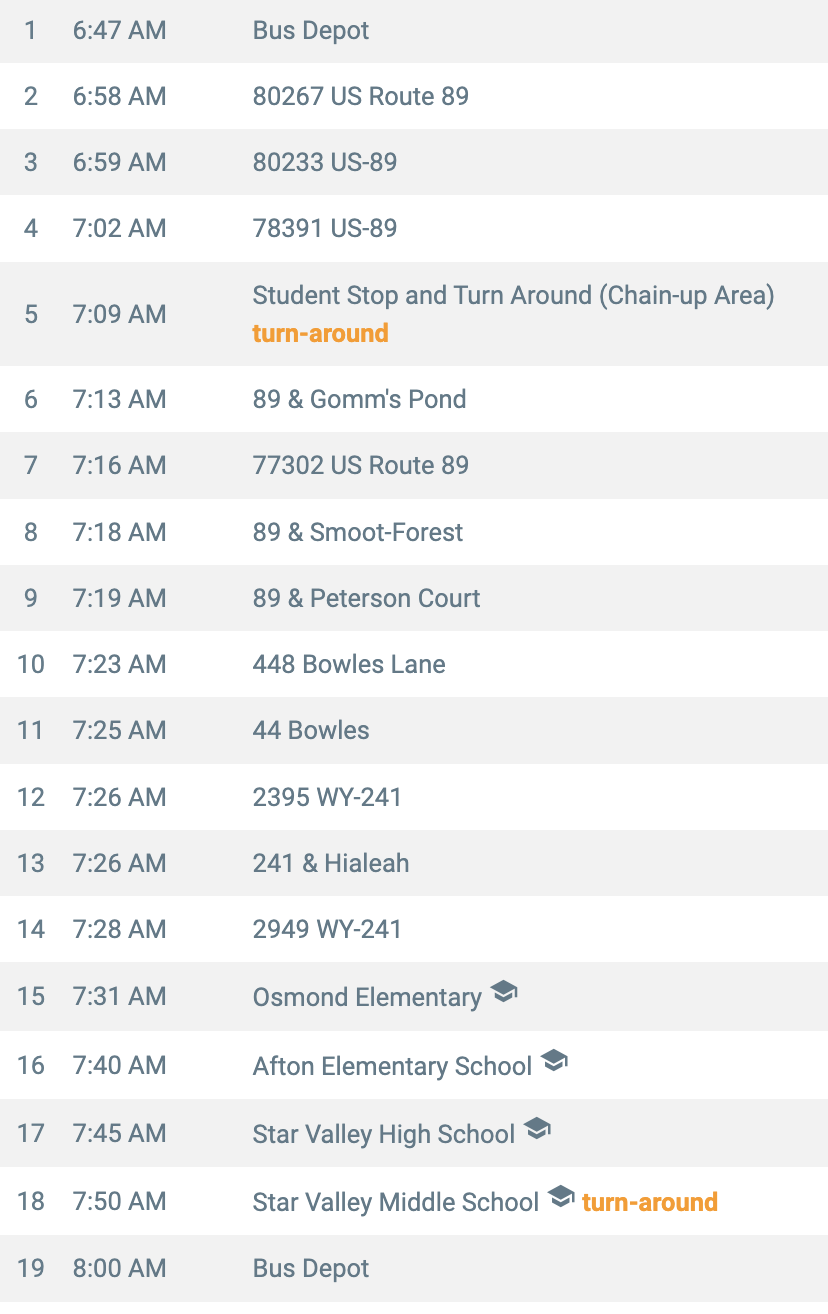The height and width of the screenshot is (1314, 828).
Task: Select the 80267 US Route 89 stop
Action: click(360, 97)
